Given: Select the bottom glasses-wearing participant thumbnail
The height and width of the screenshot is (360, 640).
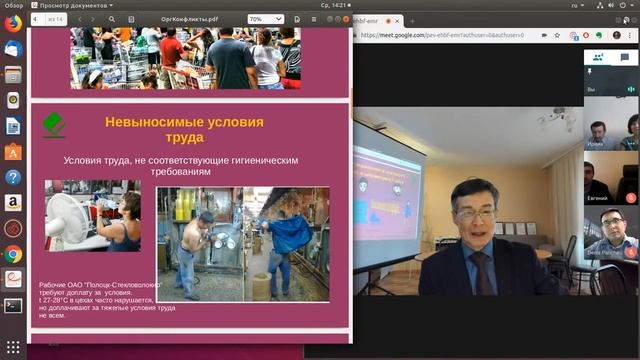Looking at the screenshot, I should click(x=611, y=232).
